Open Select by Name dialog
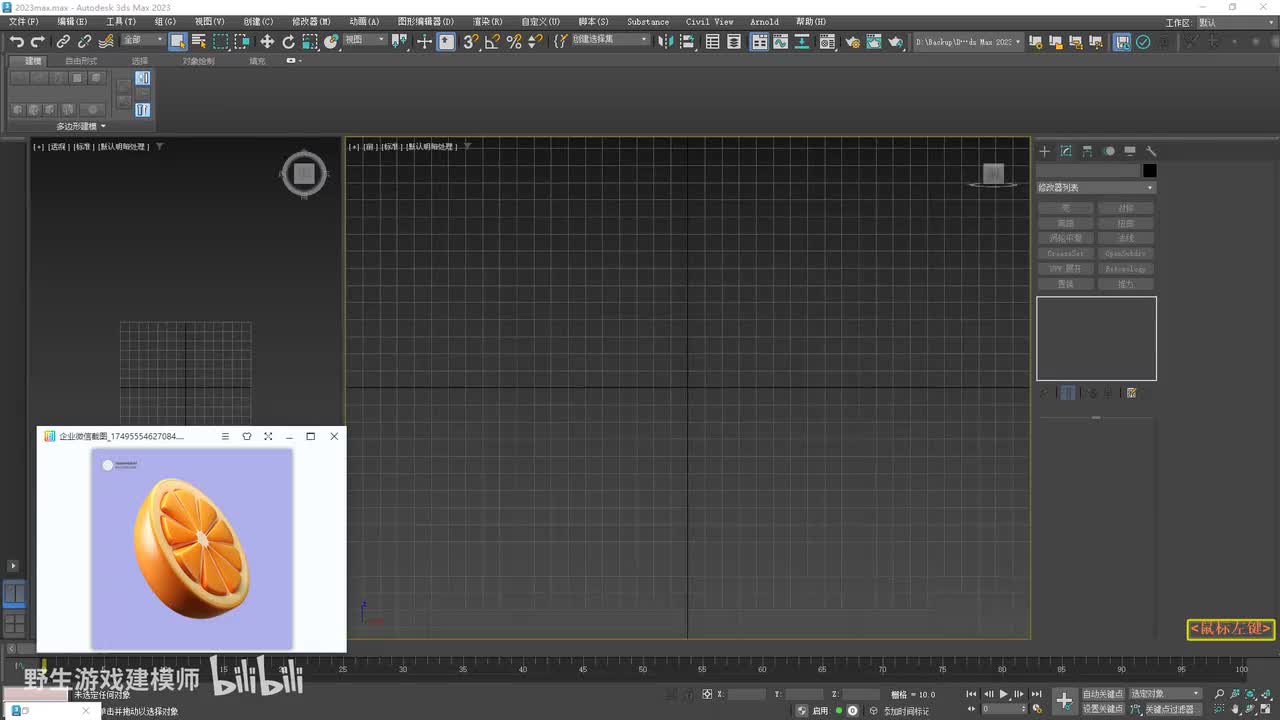The image size is (1280, 720). 199,41
